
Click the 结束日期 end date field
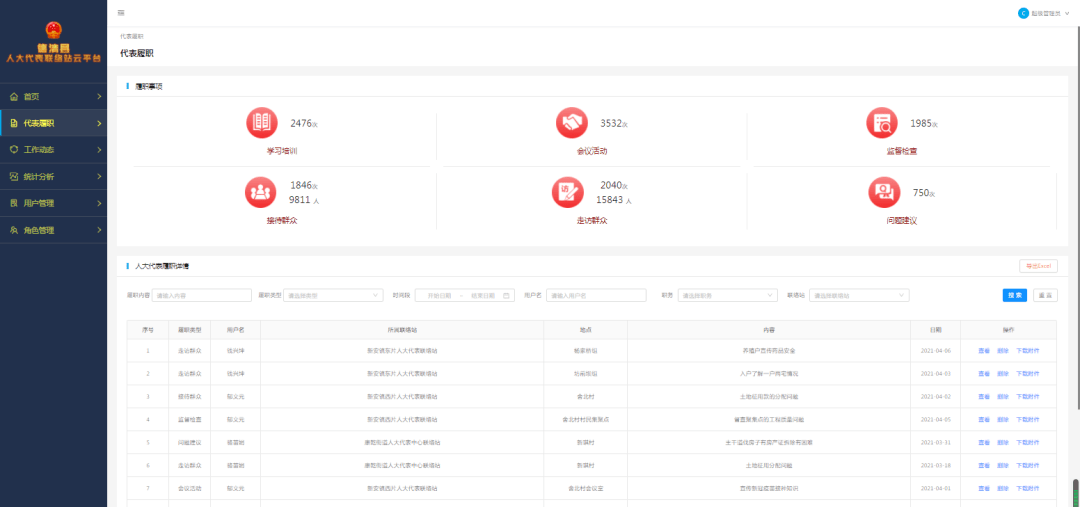pyautogui.click(x=482, y=296)
